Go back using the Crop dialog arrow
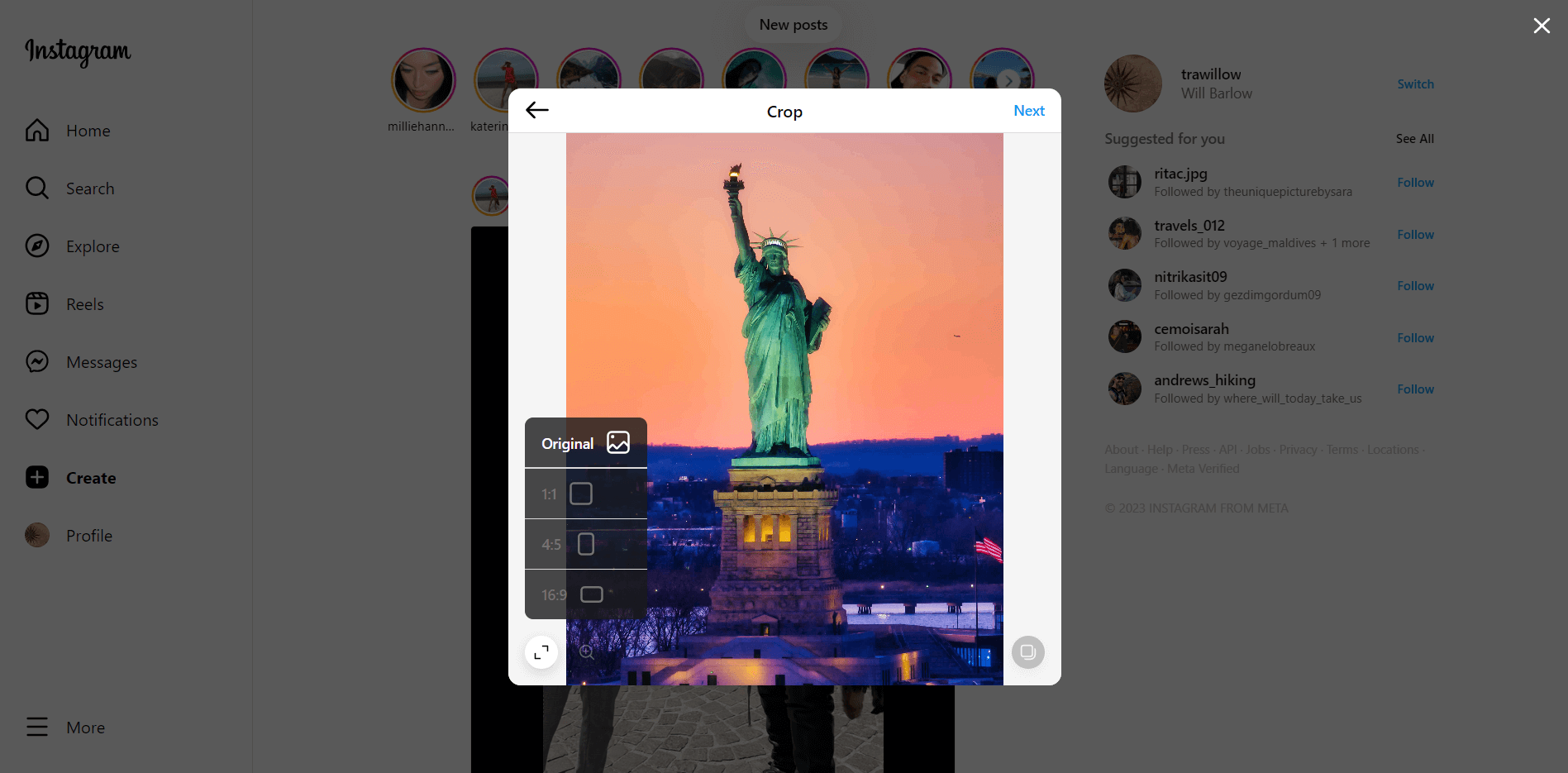The image size is (1568, 773). coord(536,110)
